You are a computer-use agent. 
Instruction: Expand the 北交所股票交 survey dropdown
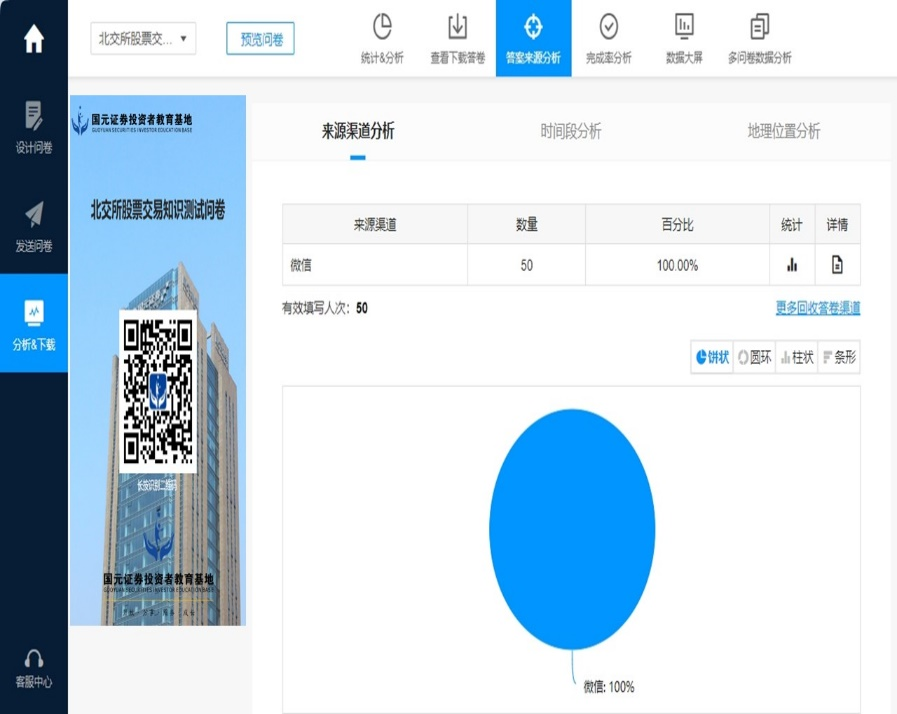click(143, 39)
